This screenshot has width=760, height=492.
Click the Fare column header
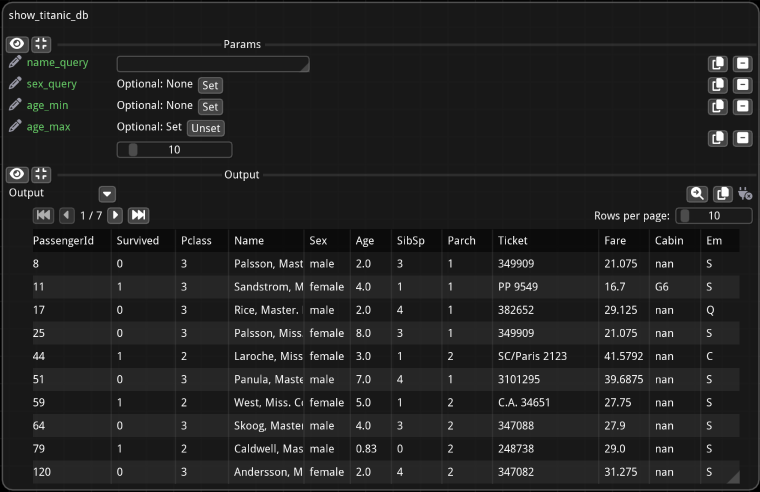click(615, 241)
